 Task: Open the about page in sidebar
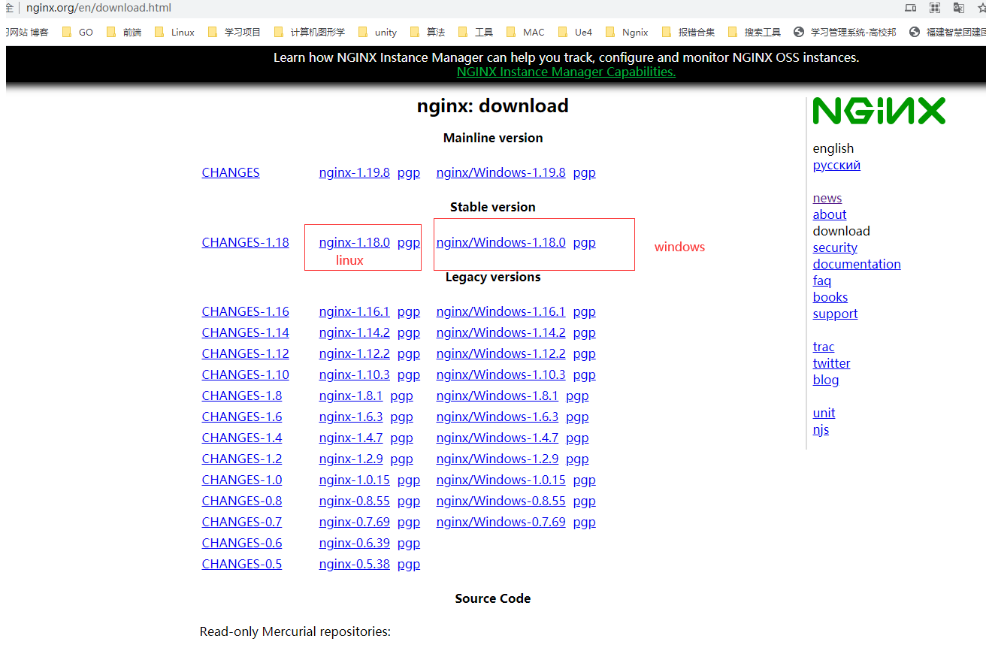(x=830, y=215)
